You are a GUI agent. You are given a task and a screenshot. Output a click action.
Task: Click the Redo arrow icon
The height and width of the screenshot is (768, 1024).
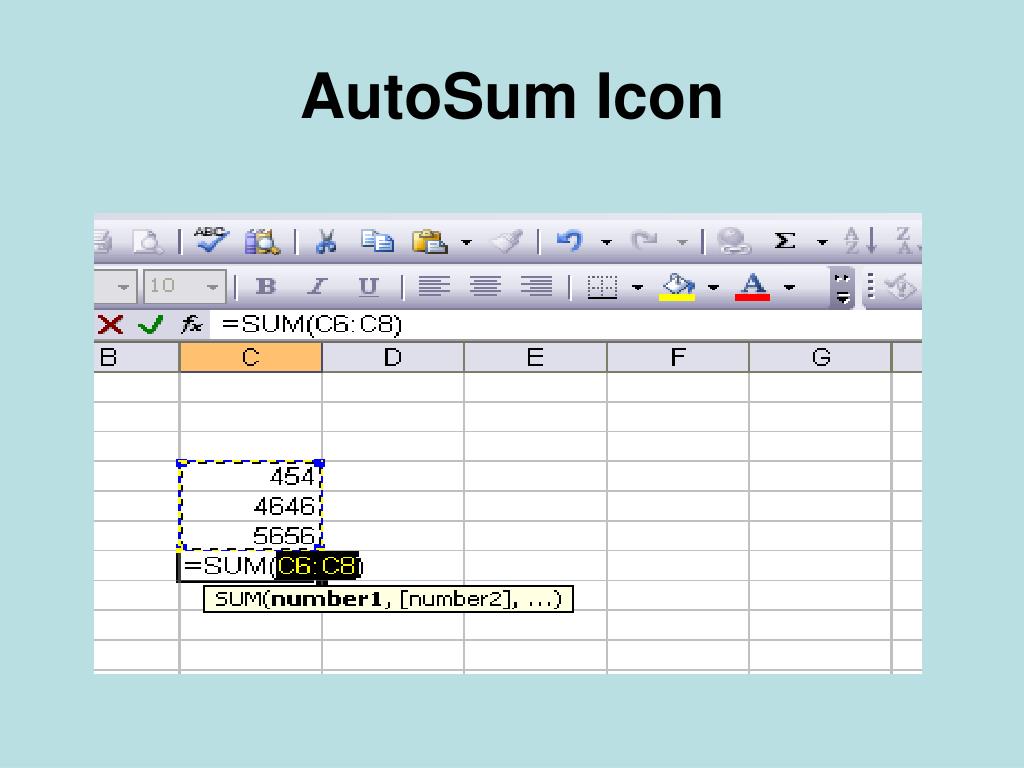coord(645,241)
